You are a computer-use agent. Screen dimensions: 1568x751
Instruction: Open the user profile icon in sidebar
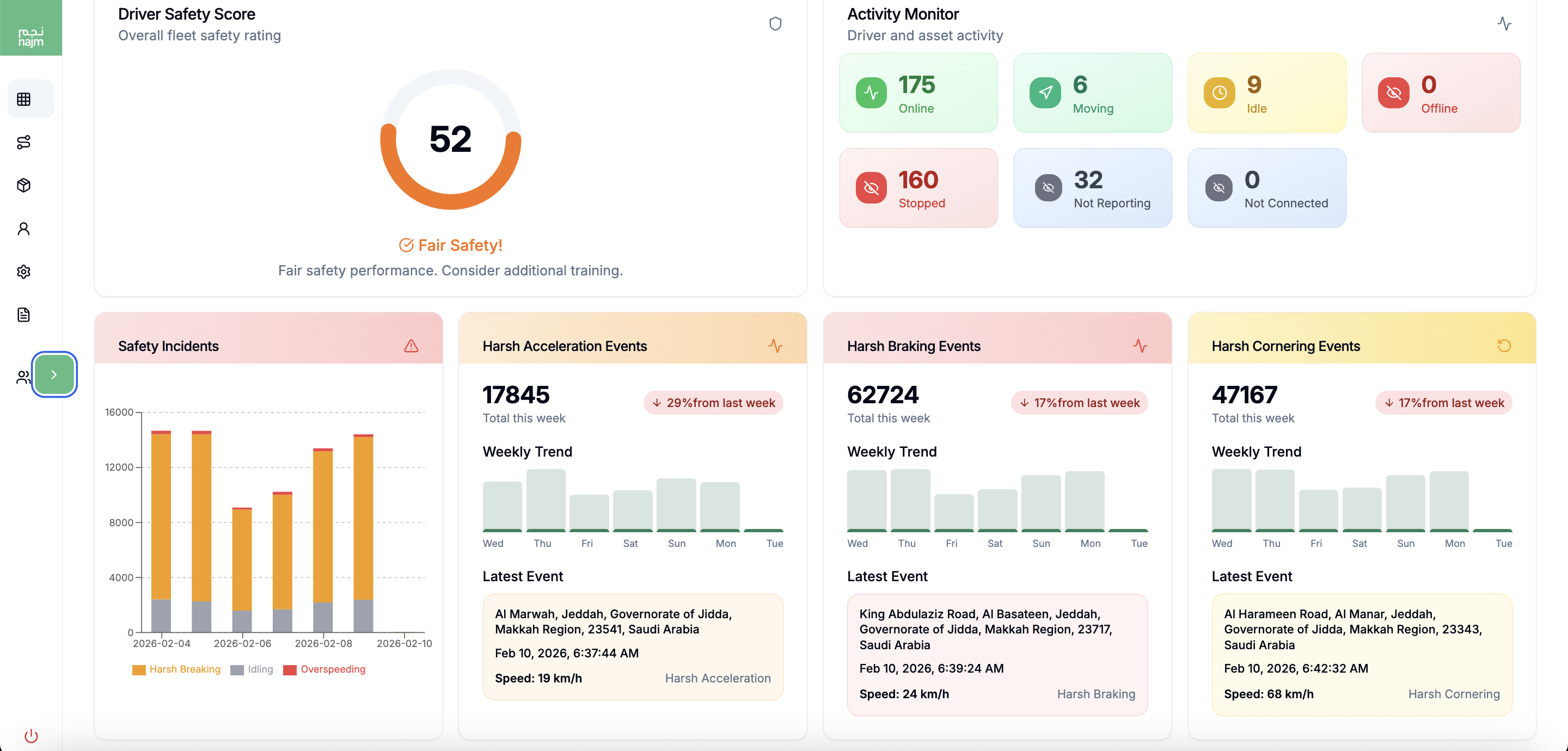tap(23, 228)
